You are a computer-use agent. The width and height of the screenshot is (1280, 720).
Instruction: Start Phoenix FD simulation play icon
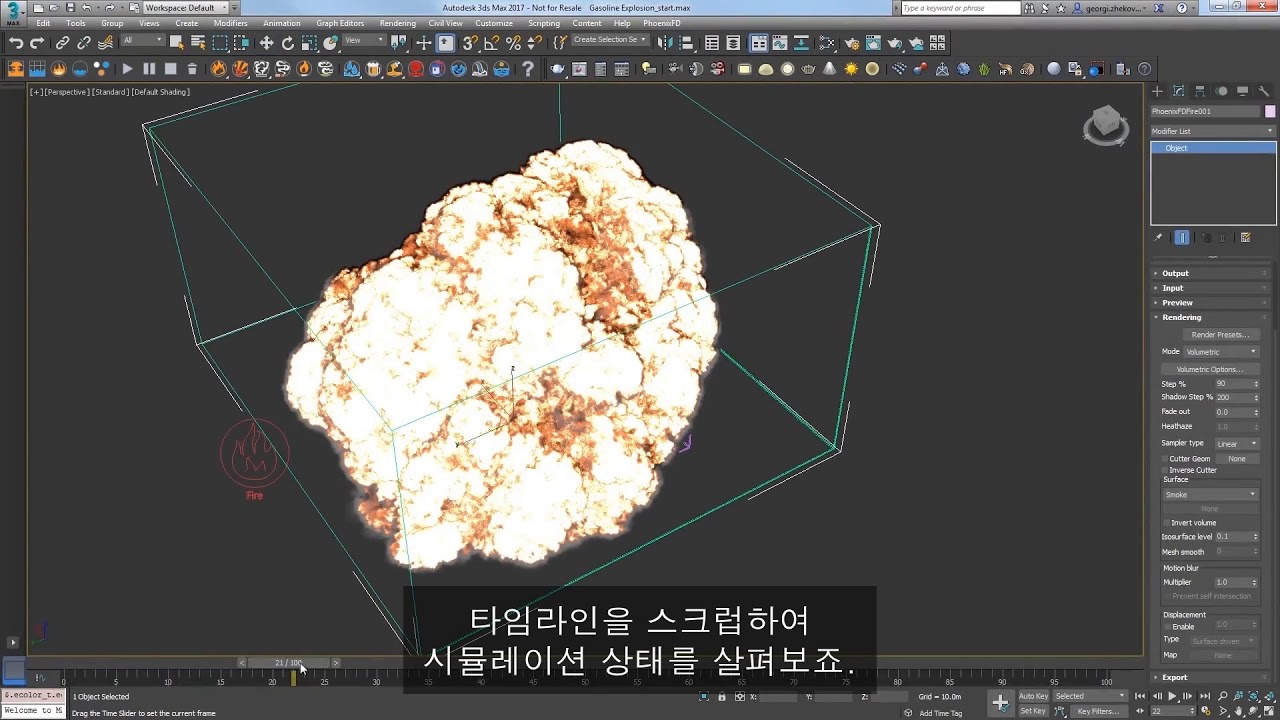[127, 69]
